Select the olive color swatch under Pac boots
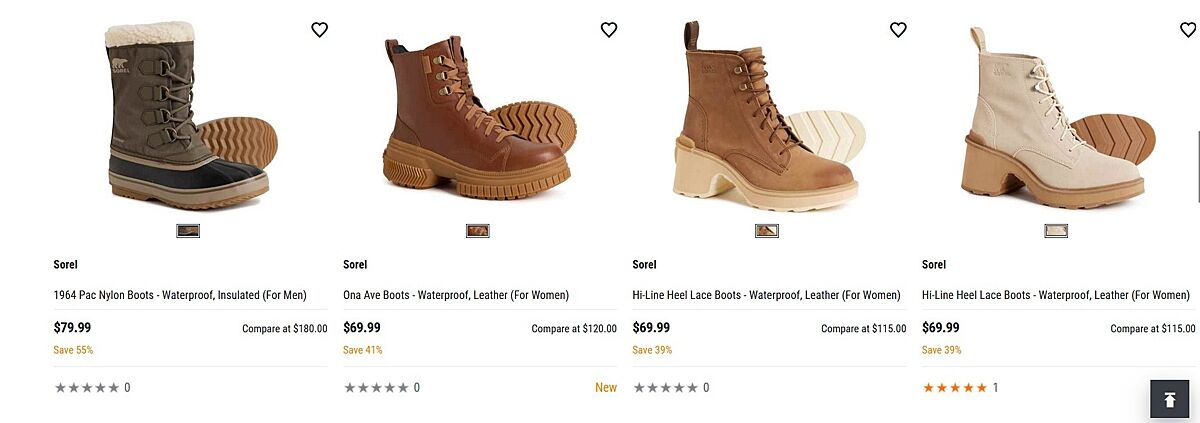 188,230
